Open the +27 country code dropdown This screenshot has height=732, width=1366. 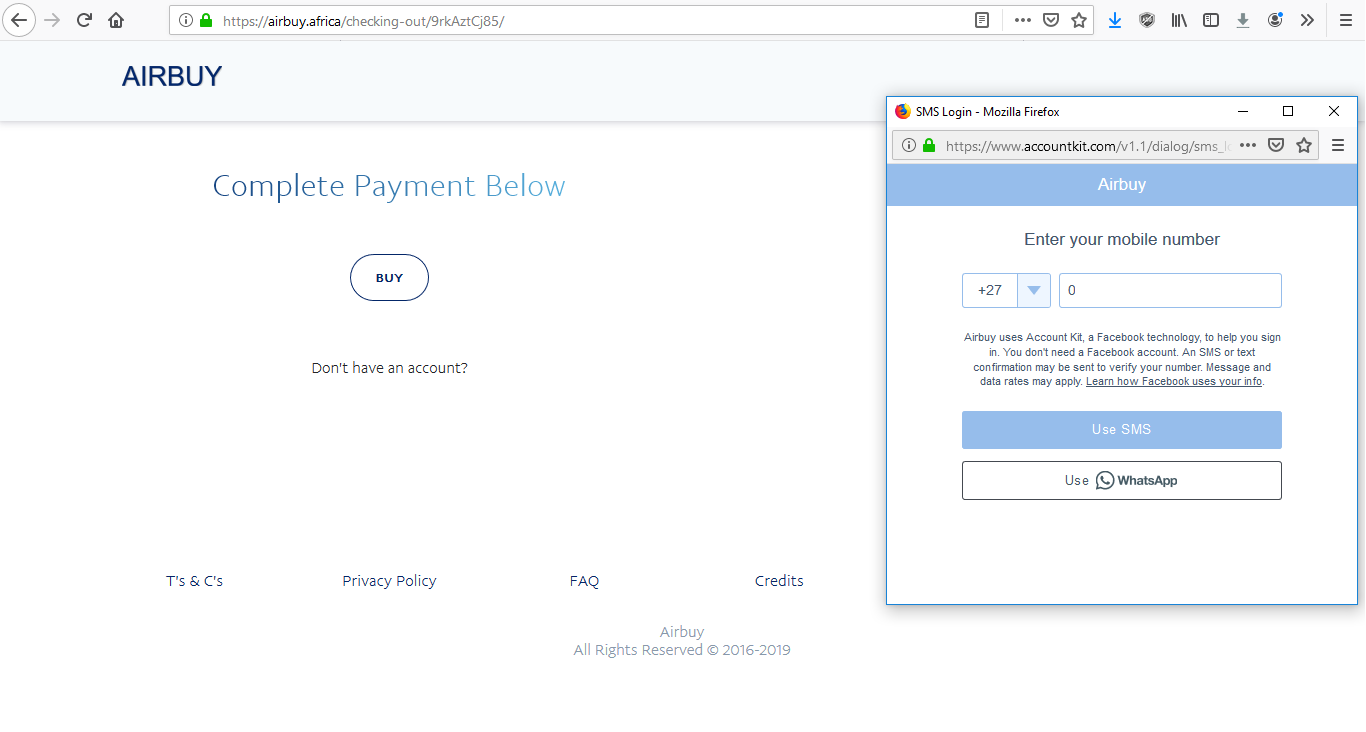[x=1006, y=291]
